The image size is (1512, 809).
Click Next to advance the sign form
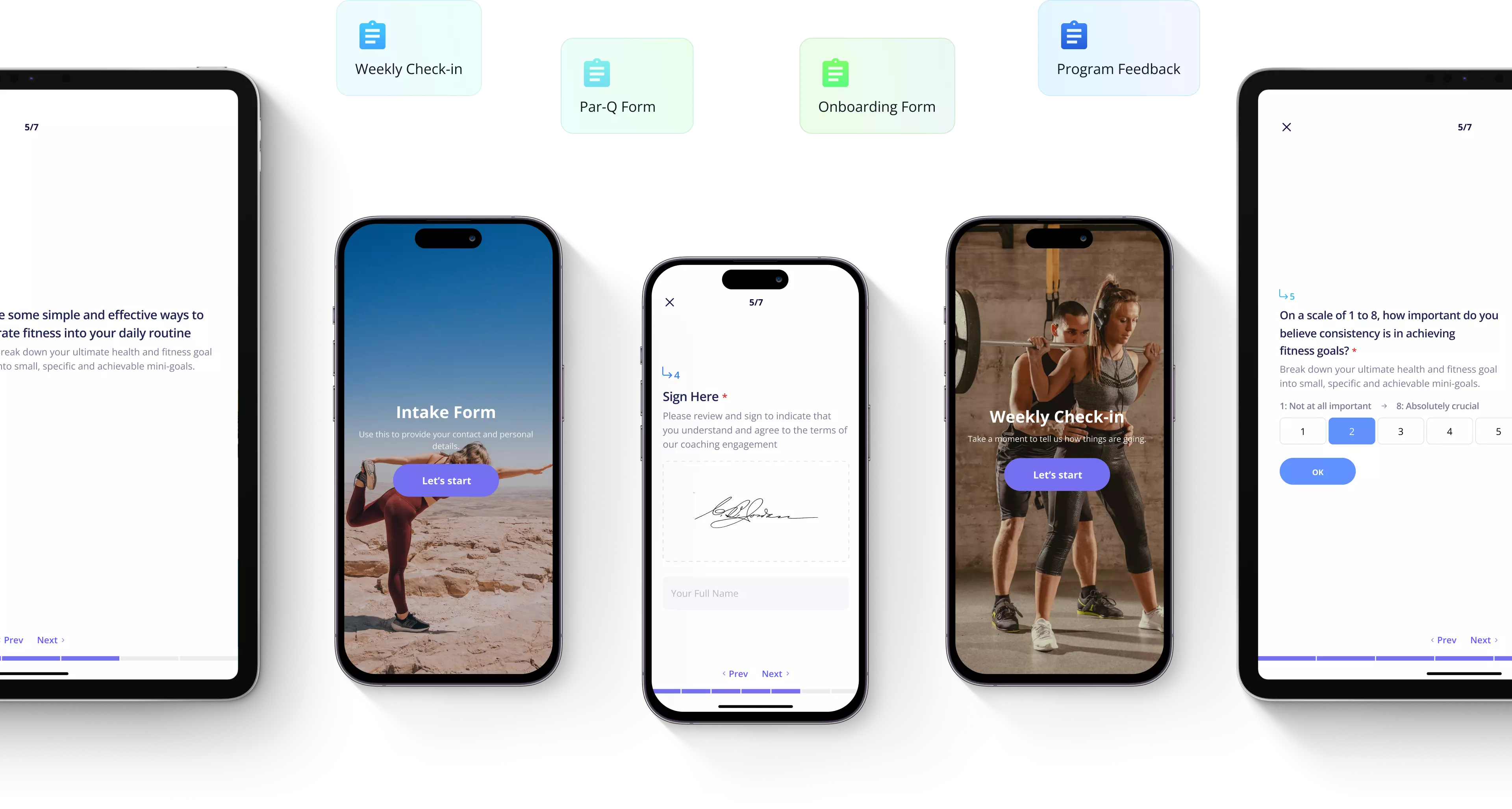point(775,673)
